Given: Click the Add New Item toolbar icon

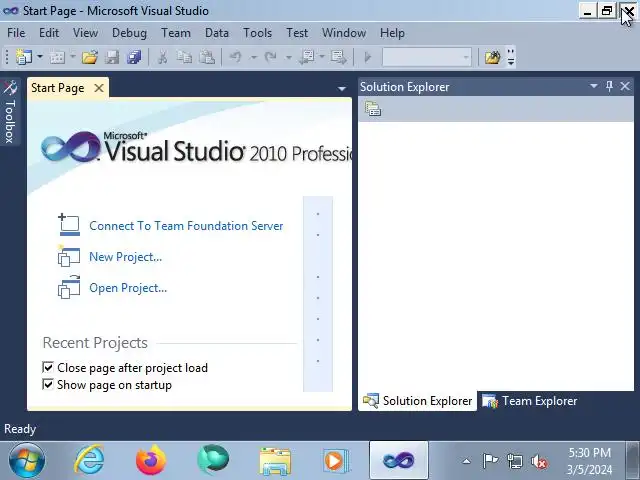Looking at the screenshot, I should coord(57,57).
